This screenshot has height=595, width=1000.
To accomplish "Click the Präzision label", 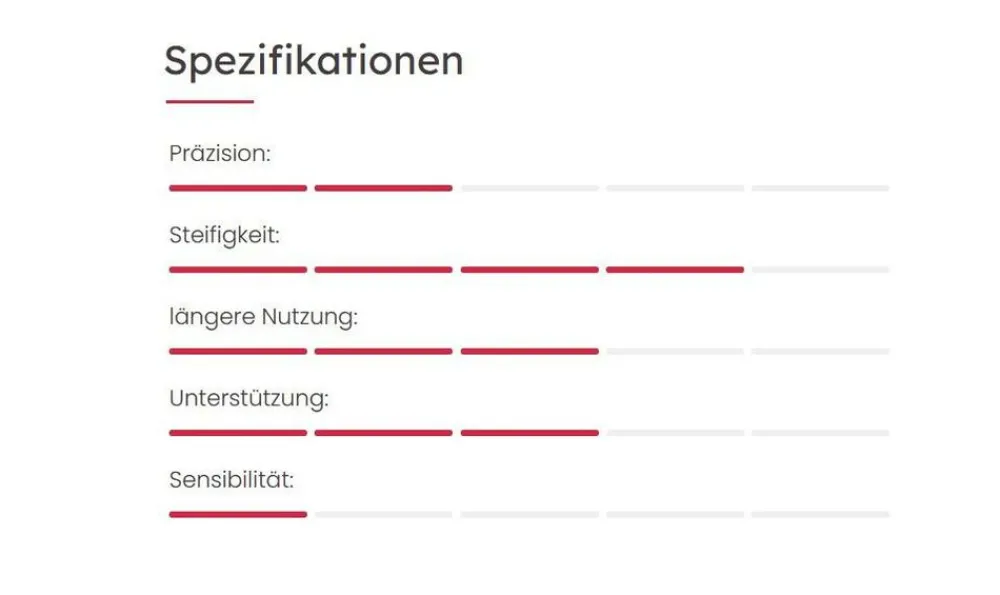I will [220, 154].
